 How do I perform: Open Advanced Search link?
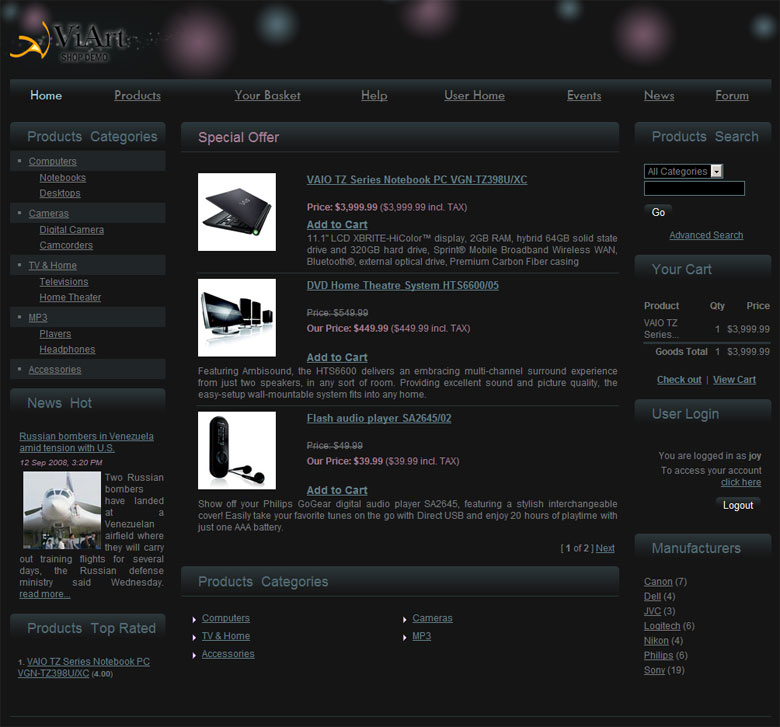click(x=706, y=235)
